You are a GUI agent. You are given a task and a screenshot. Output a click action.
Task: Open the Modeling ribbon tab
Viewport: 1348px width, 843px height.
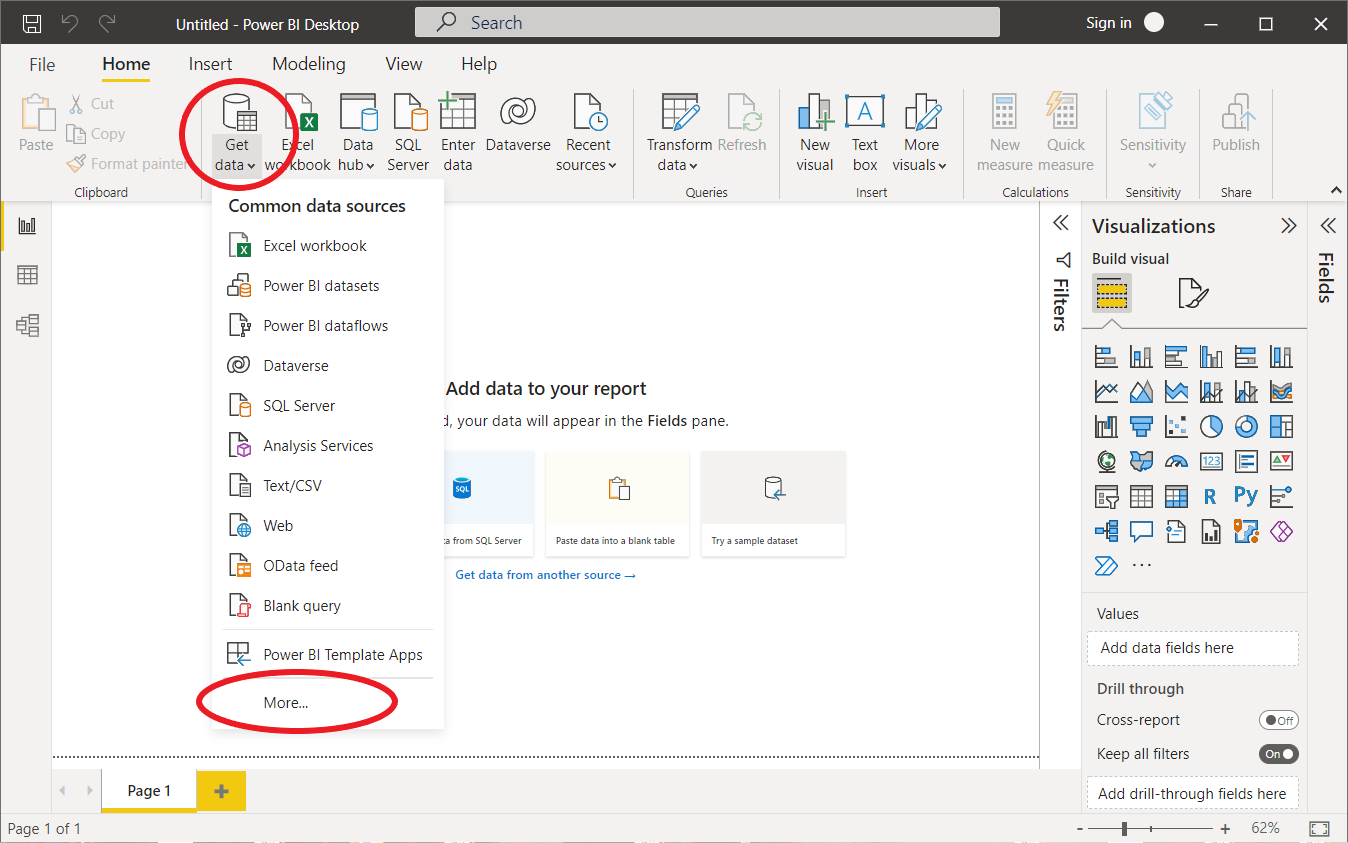tap(308, 64)
